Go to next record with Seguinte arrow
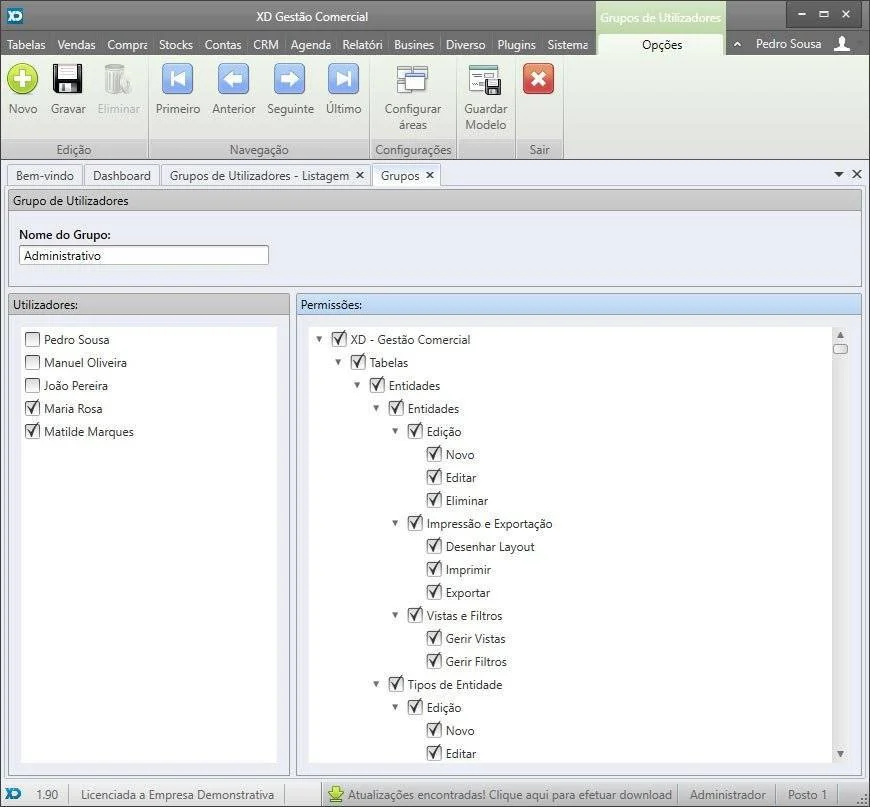The image size is (870, 807). (290, 79)
